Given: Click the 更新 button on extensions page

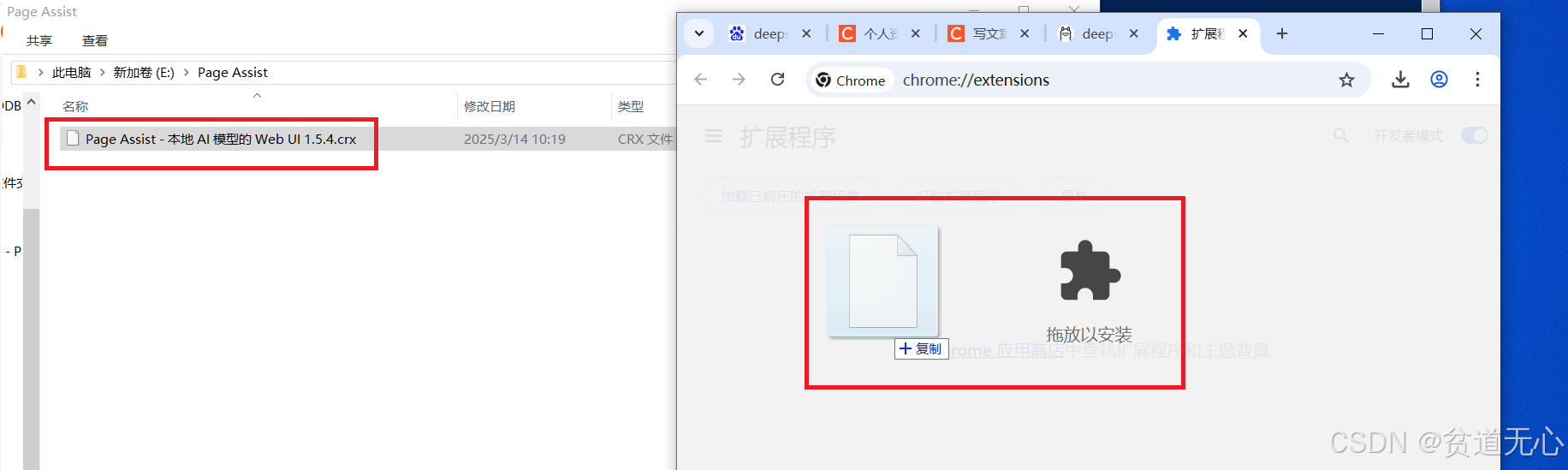Looking at the screenshot, I should (1075, 196).
